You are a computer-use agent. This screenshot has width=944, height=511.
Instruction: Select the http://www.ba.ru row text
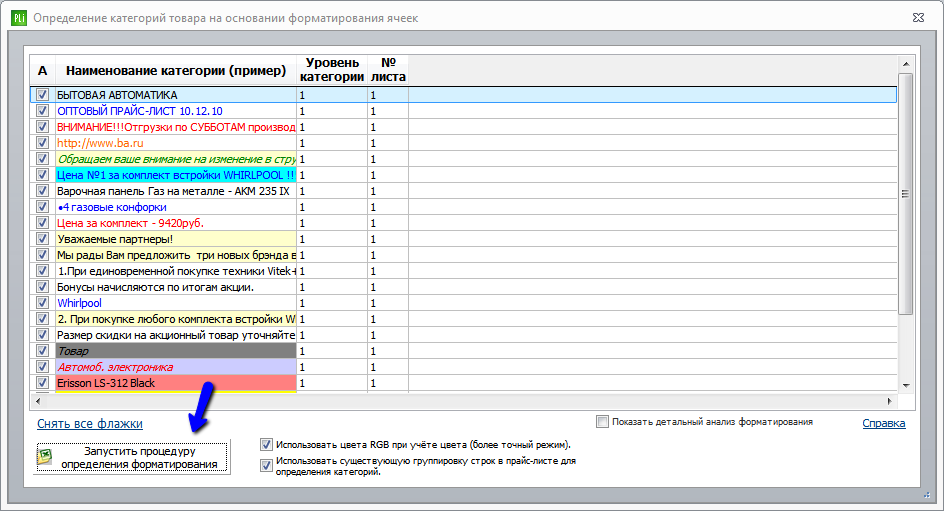(x=100, y=143)
